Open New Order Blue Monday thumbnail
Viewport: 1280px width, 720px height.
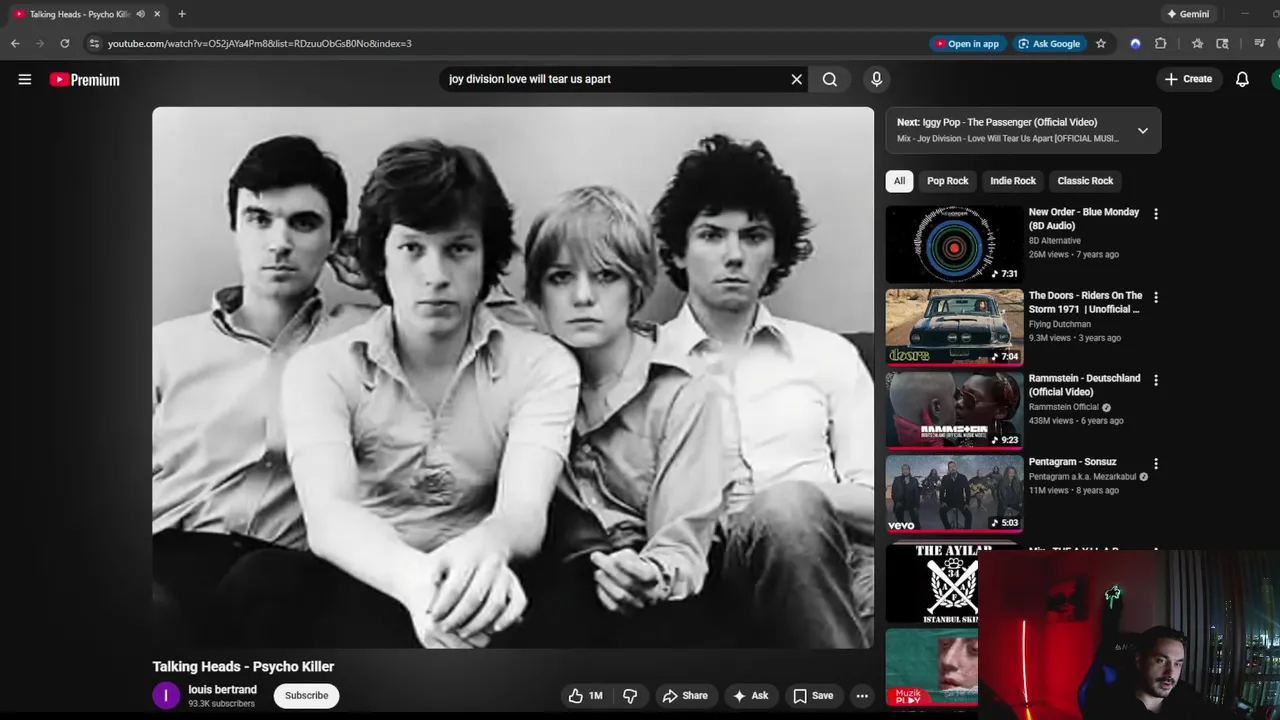click(954, 245)
